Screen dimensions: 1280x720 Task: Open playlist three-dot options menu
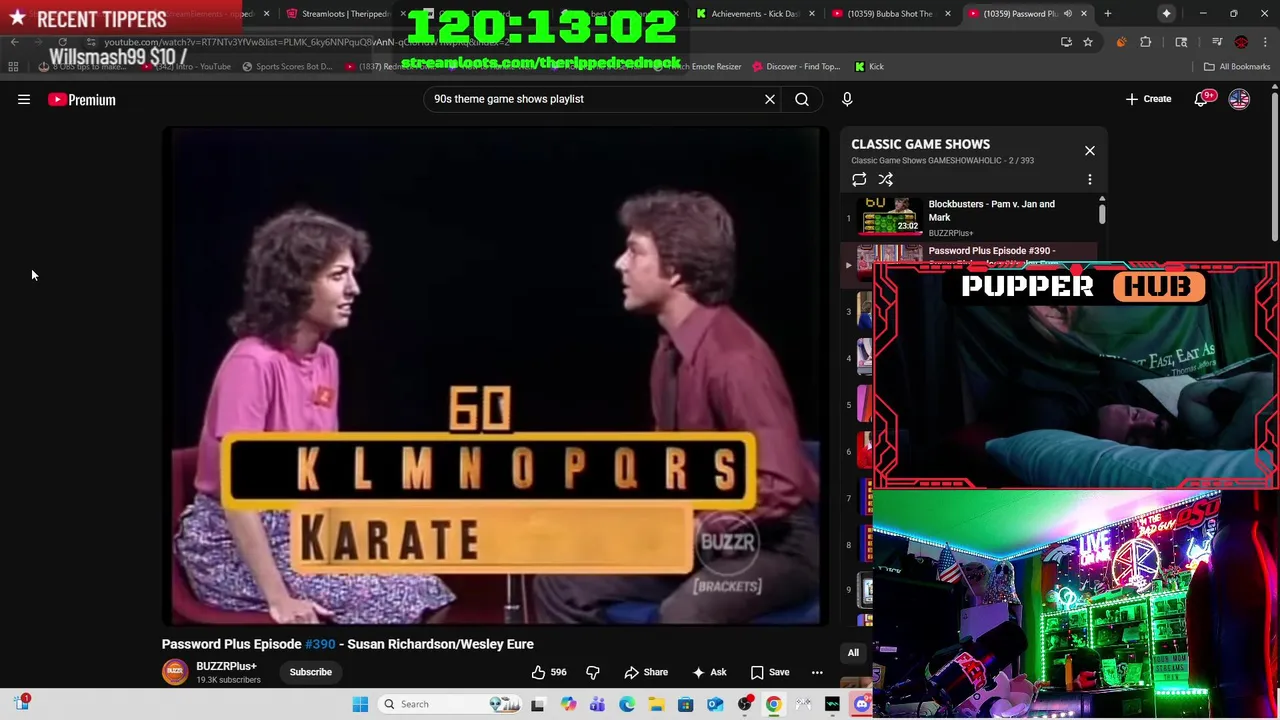(1090, 180)
